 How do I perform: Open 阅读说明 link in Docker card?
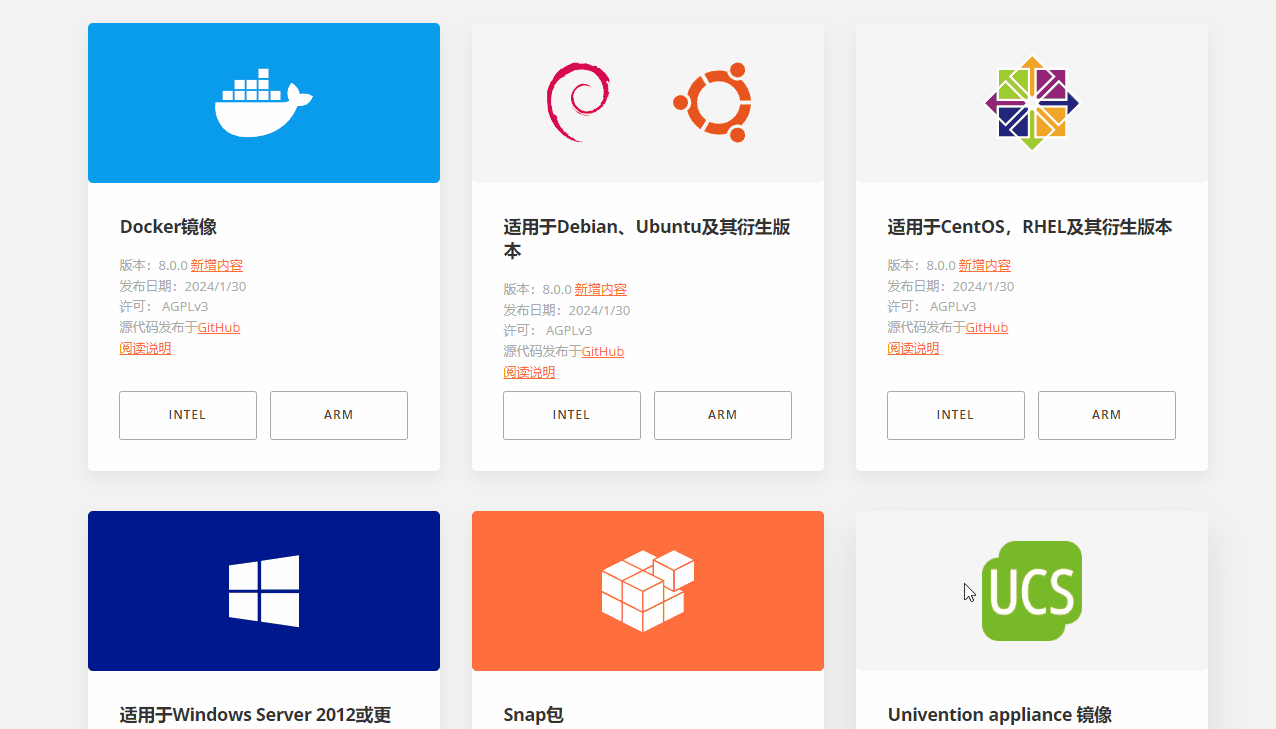pyautogui.click(x=145, y=348)
